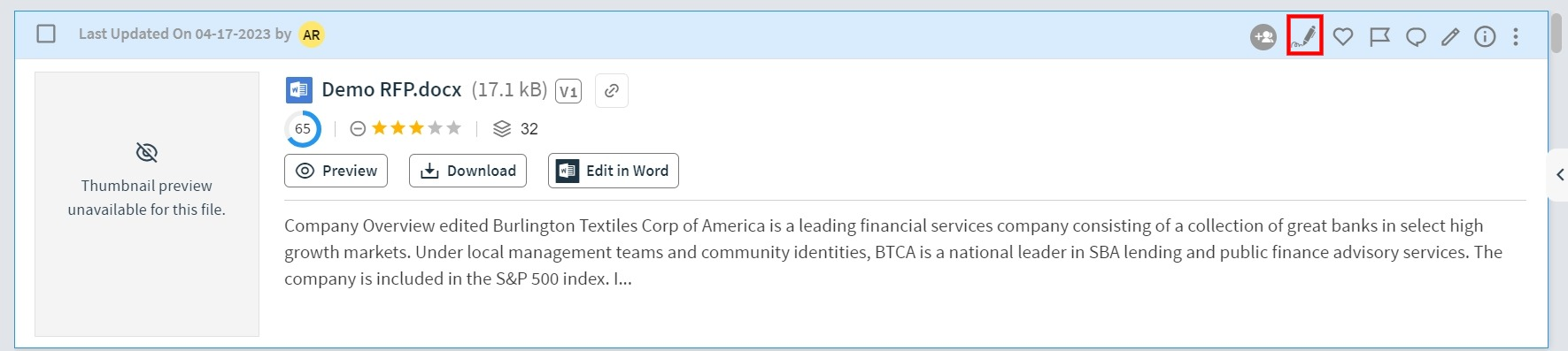Click the 65 score progress ring
1568x351 pixels.
303,129
